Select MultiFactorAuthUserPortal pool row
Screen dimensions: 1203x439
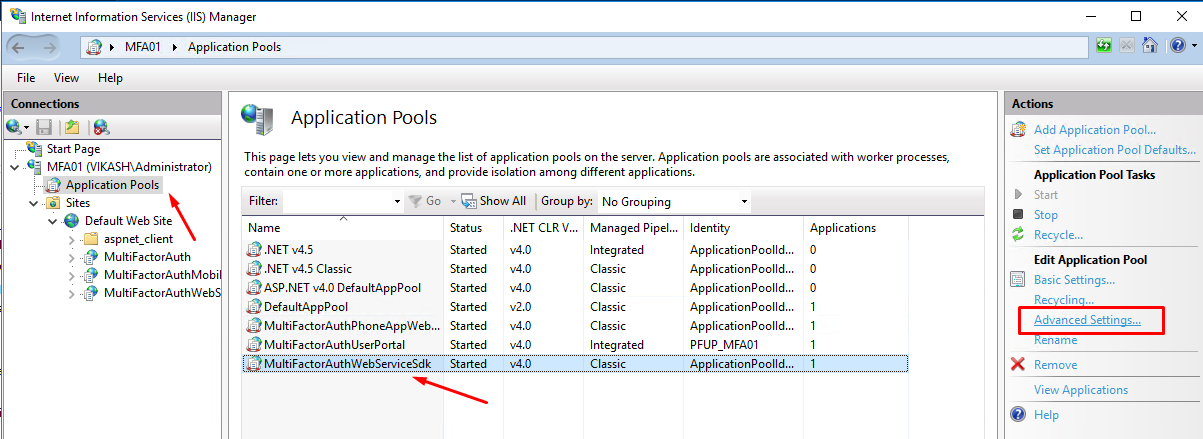click(575, 345)
